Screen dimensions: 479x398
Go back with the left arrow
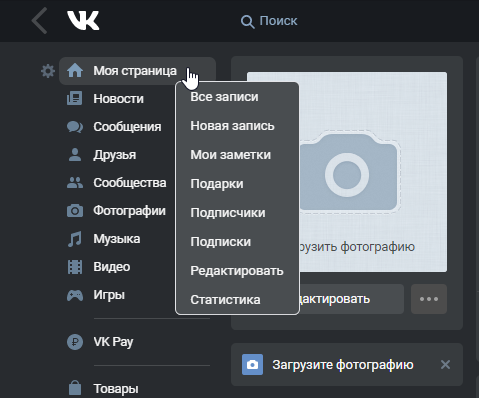pos(39,21)
